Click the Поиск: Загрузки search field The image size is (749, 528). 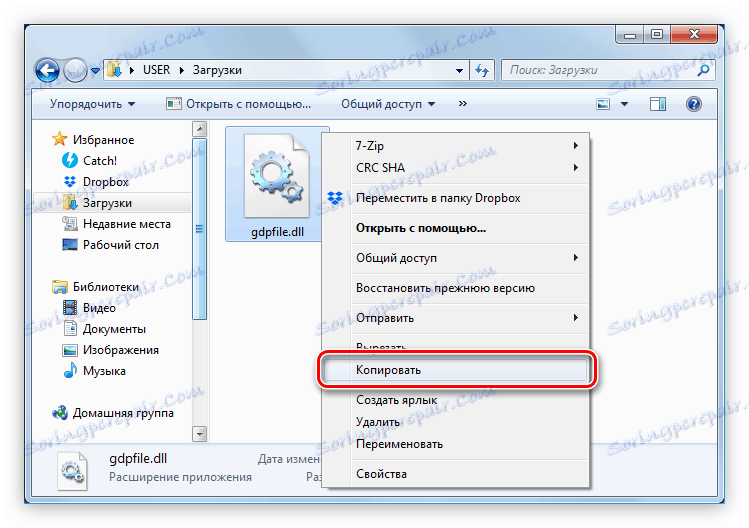click(609, 70)
